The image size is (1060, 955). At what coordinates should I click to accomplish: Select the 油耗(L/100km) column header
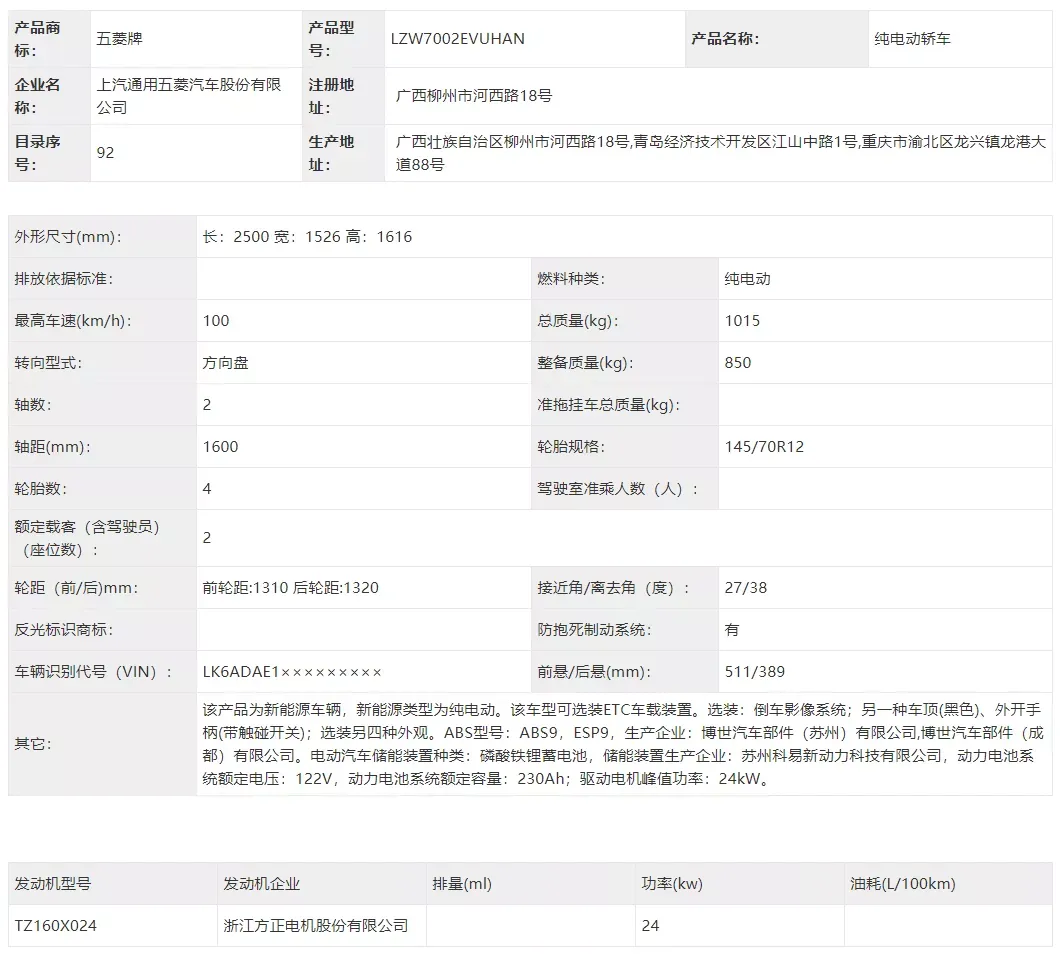902,883
